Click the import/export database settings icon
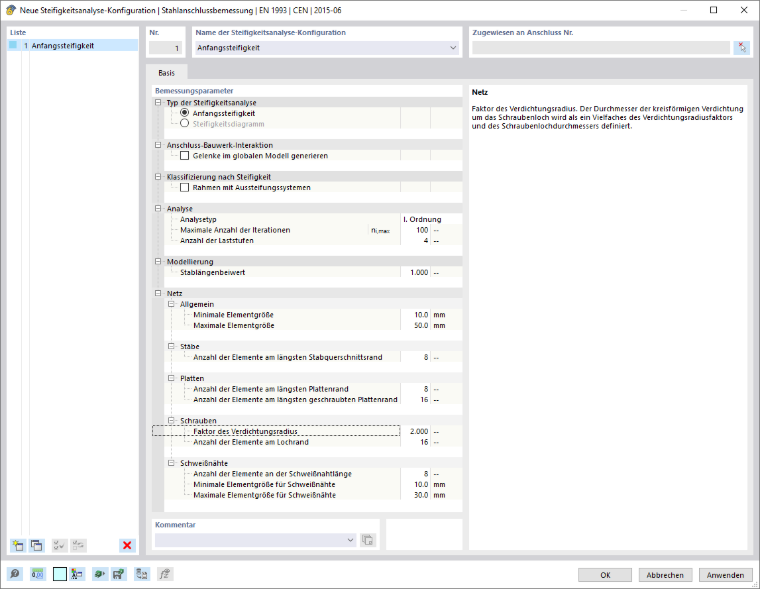 [142, 574]
